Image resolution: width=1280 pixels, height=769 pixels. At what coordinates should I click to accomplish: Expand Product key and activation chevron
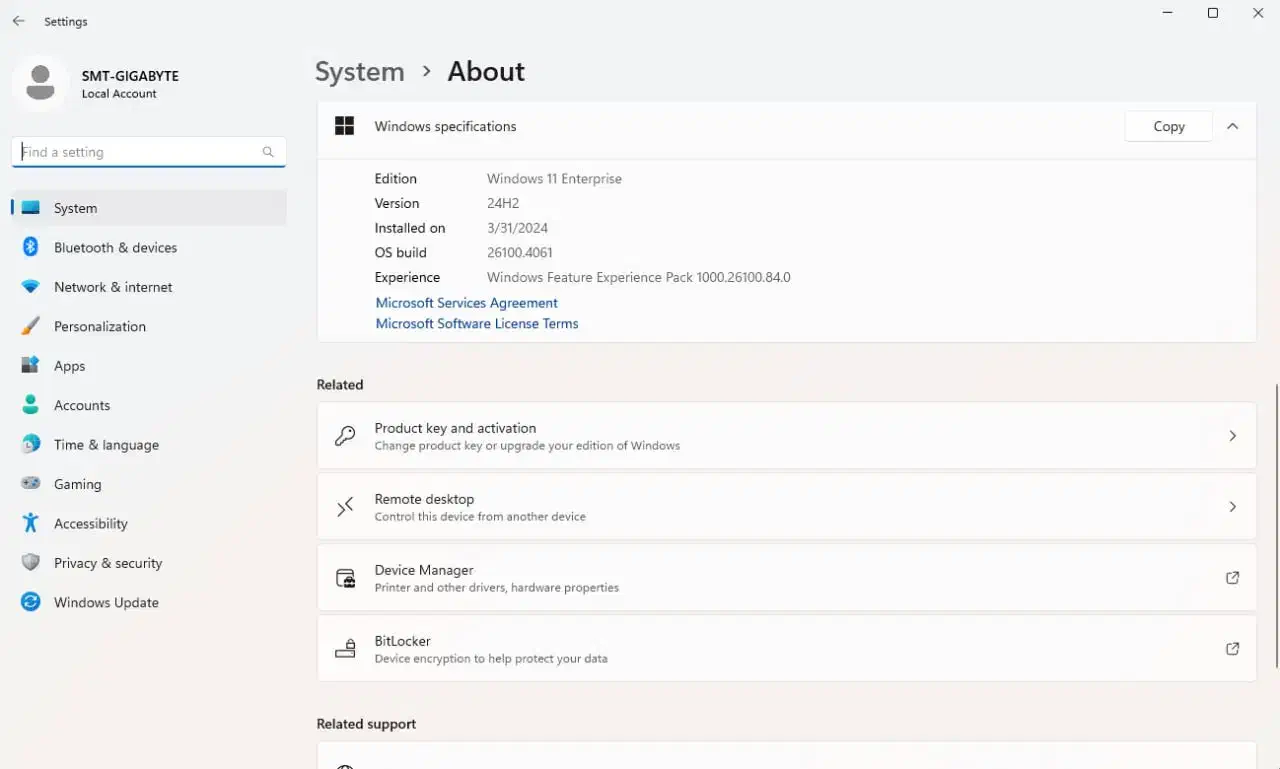(x=1232, y=436)
